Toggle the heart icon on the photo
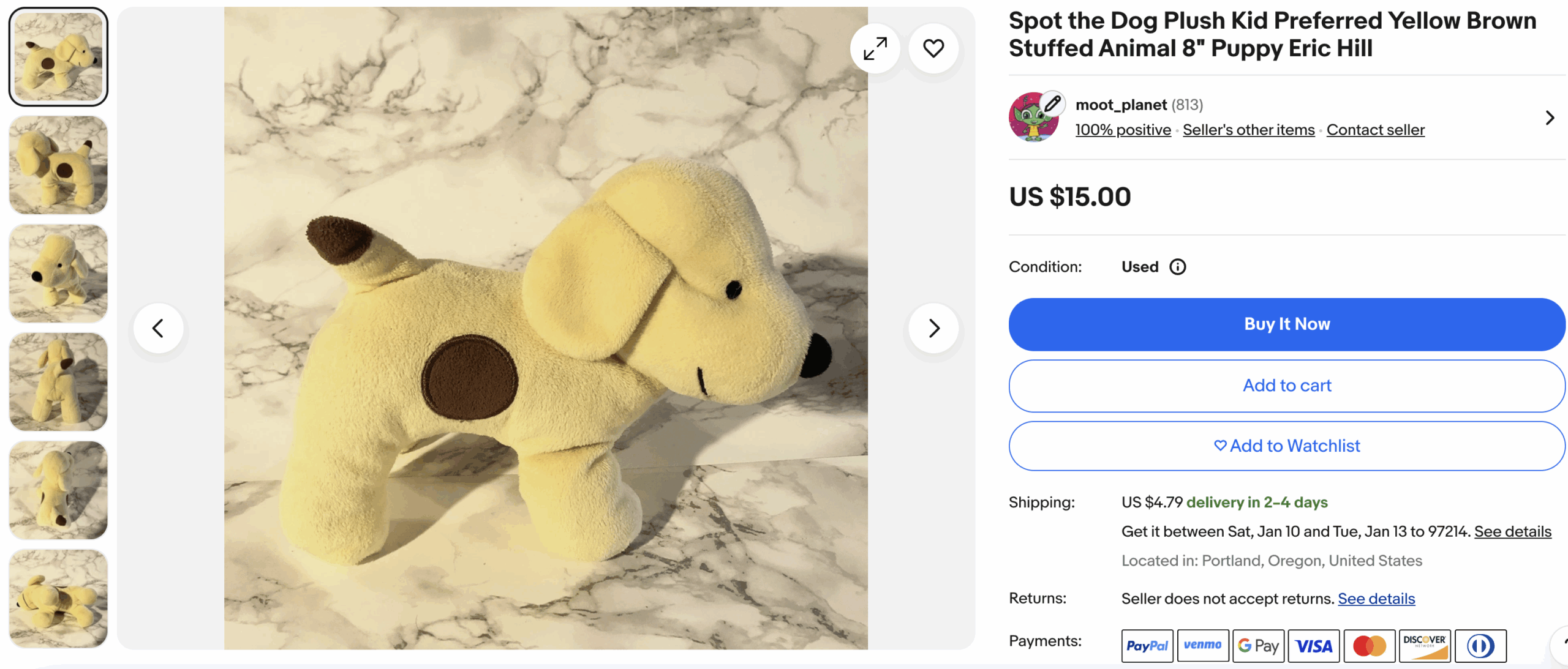Viewport: 1568px width, 669px height. (x=933, y=48)
